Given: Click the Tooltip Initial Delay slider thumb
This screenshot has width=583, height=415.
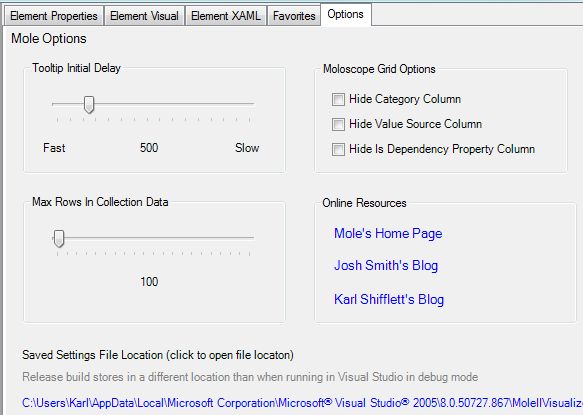Looking at the screenshot, I should click(89, 104).
